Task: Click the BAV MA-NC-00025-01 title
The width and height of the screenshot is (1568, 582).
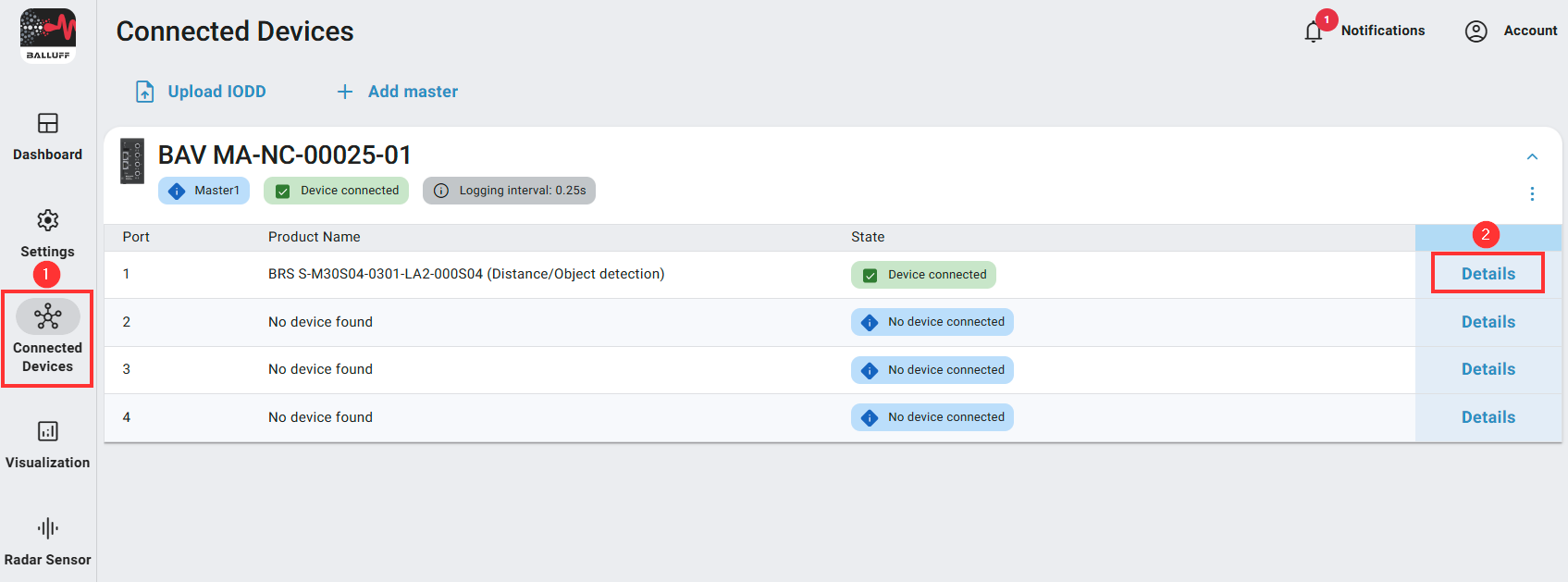Action: click(x=284, y=155)
